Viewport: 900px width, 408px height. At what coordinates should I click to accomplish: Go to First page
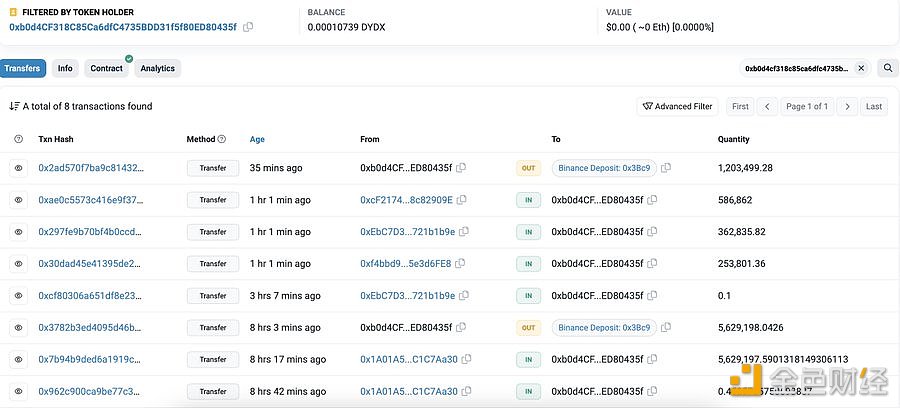(x=740, y=106)
